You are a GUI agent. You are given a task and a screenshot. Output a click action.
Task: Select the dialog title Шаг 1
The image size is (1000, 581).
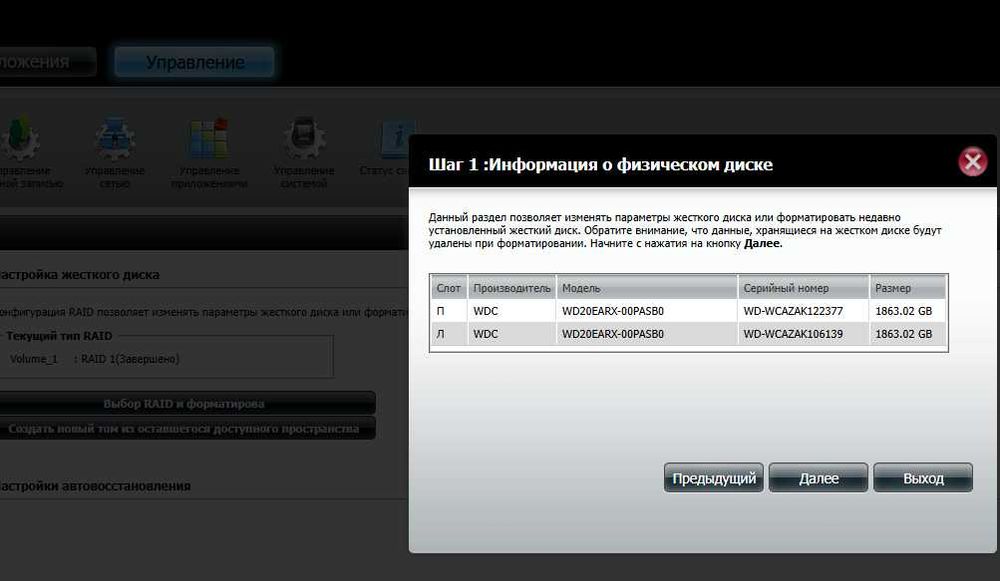tap(600, 165)
